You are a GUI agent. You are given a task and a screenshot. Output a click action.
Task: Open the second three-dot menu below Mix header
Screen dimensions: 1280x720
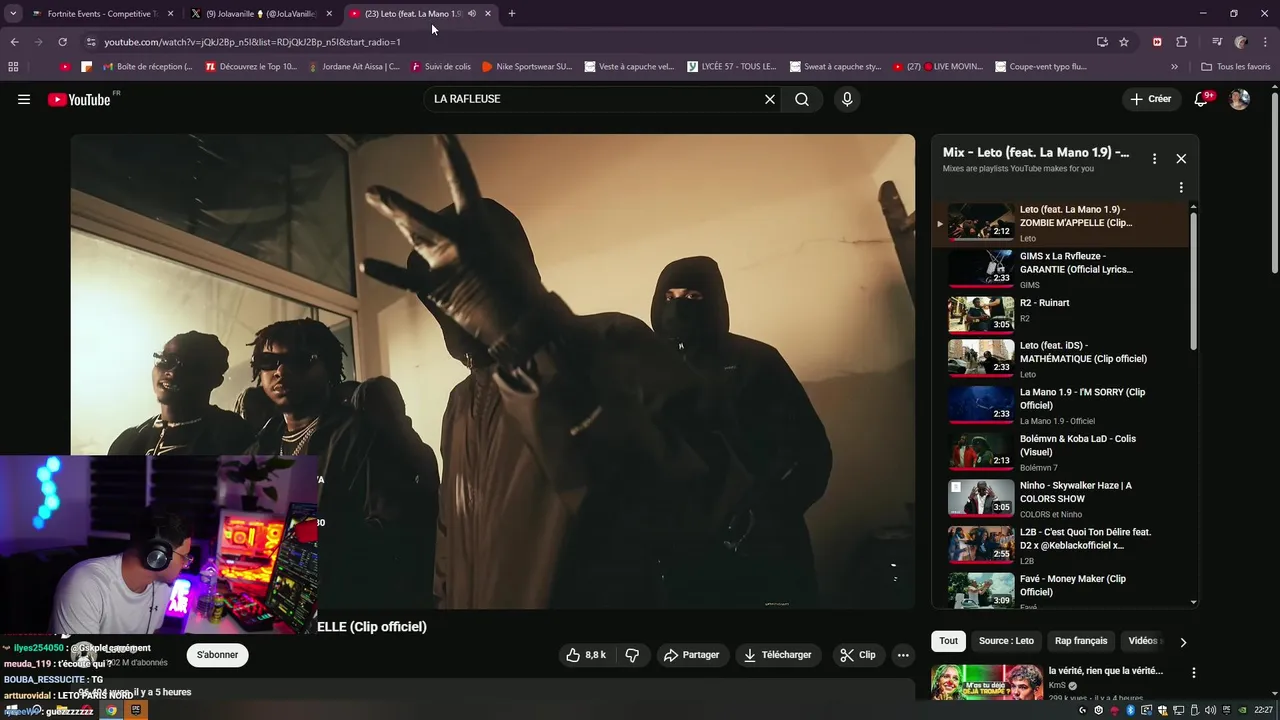[1181, 187]
